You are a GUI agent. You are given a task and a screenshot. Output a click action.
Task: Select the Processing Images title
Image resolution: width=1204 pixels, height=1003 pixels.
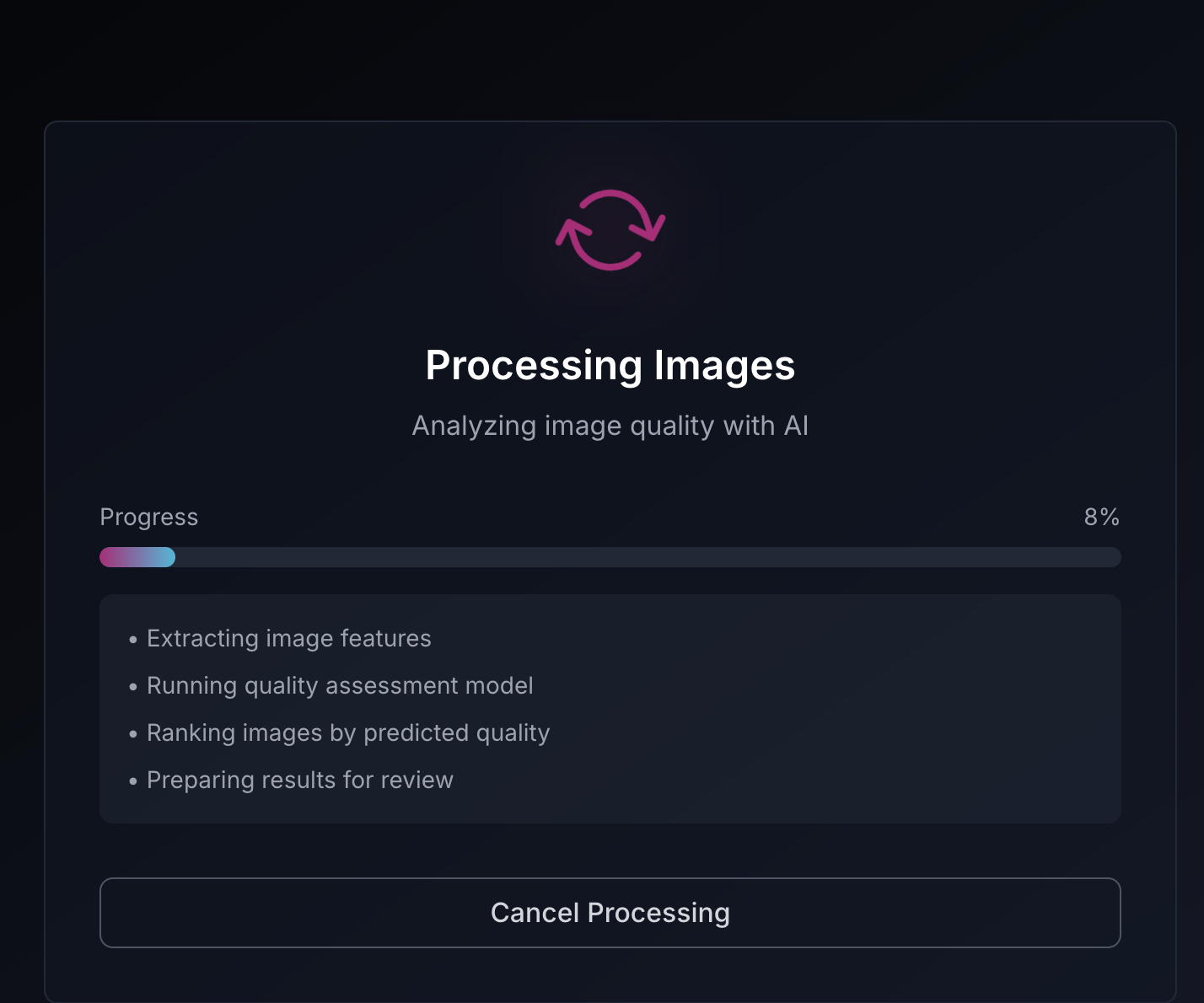click(x=610, y=365)
